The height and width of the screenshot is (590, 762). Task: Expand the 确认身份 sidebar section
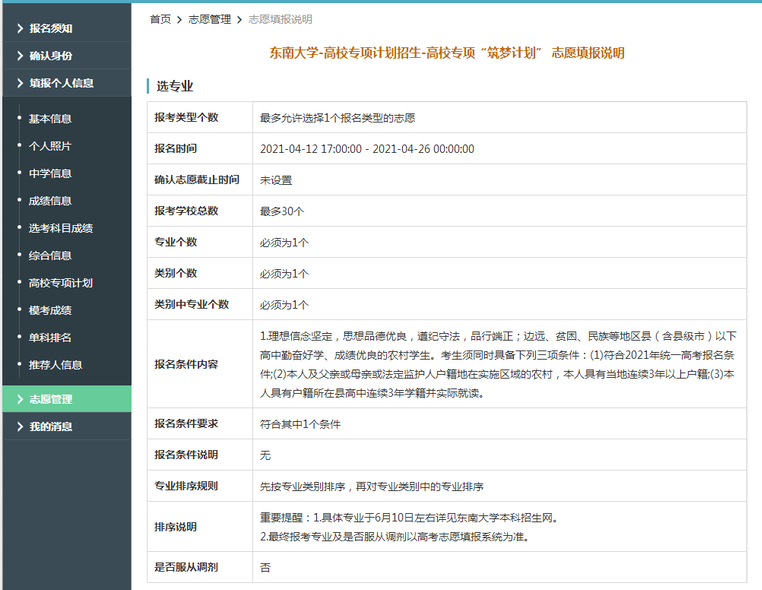click(x=50, y=56)
